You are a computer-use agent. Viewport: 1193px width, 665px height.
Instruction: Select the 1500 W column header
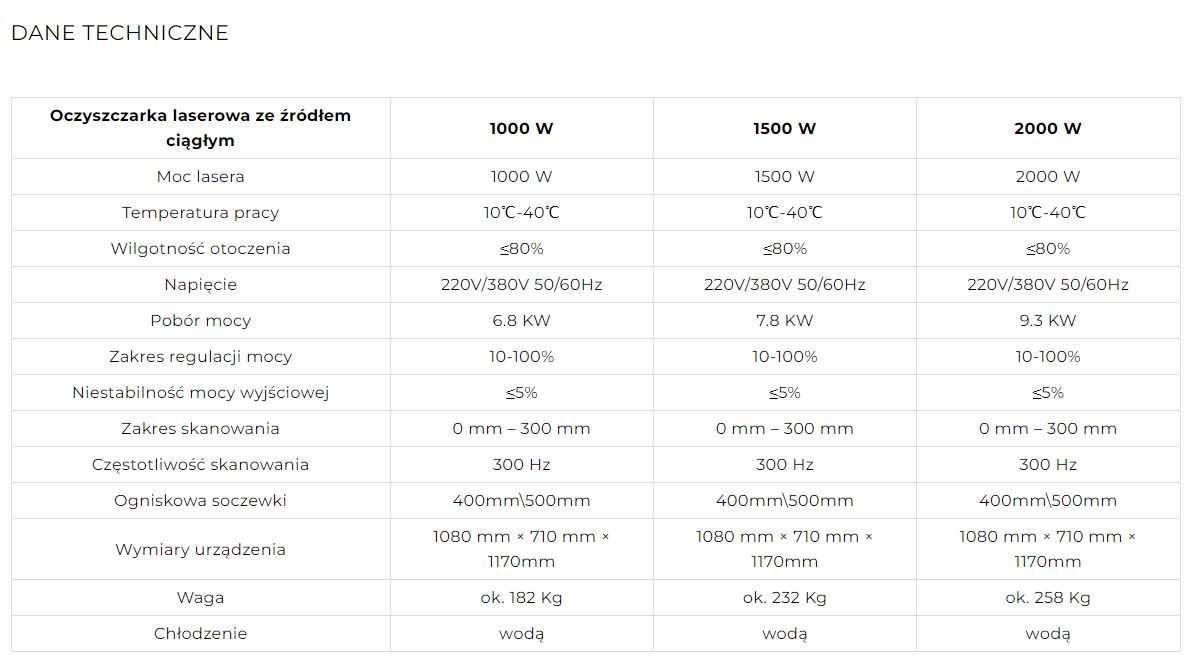coord(784,128)
